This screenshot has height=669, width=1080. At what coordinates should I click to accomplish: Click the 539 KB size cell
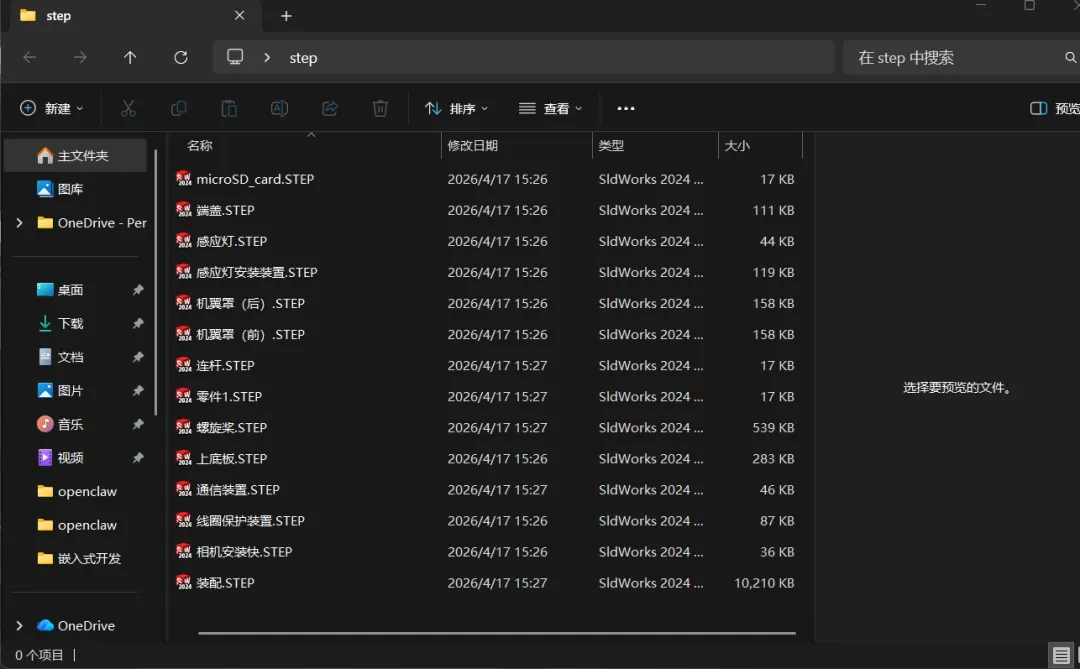click(773, 427)
